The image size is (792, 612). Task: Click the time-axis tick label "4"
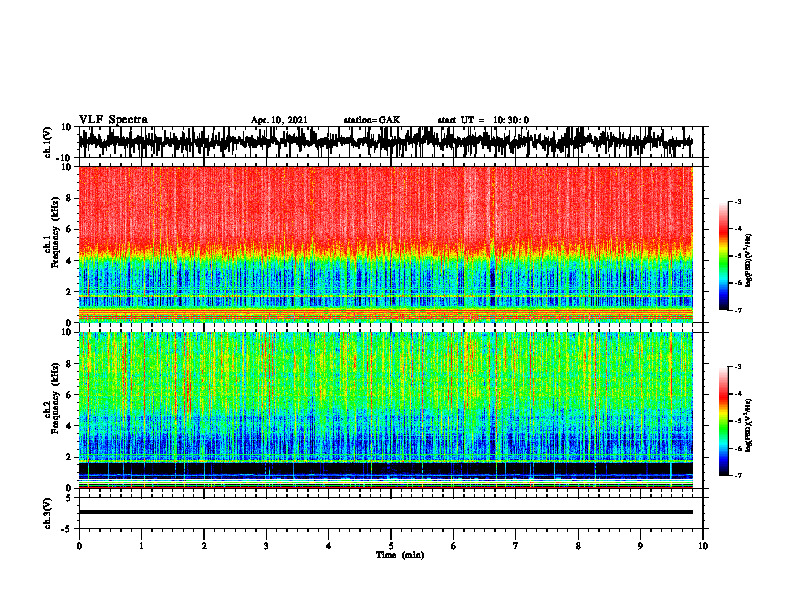[x=328, y=546]
